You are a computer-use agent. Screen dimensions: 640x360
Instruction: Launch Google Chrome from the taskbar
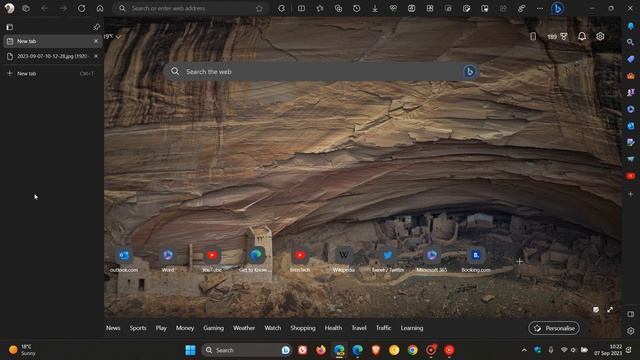pyautogui.click(x=413, y=350)
